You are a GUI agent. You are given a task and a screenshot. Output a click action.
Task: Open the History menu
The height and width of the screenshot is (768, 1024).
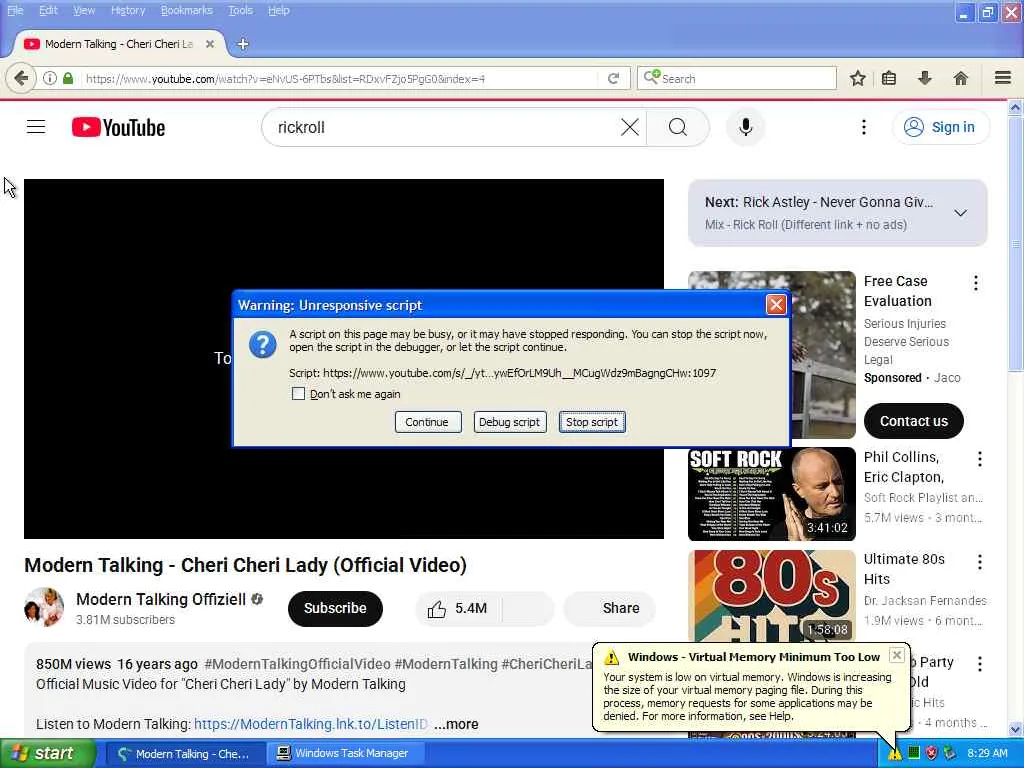[x=128, y=10]
